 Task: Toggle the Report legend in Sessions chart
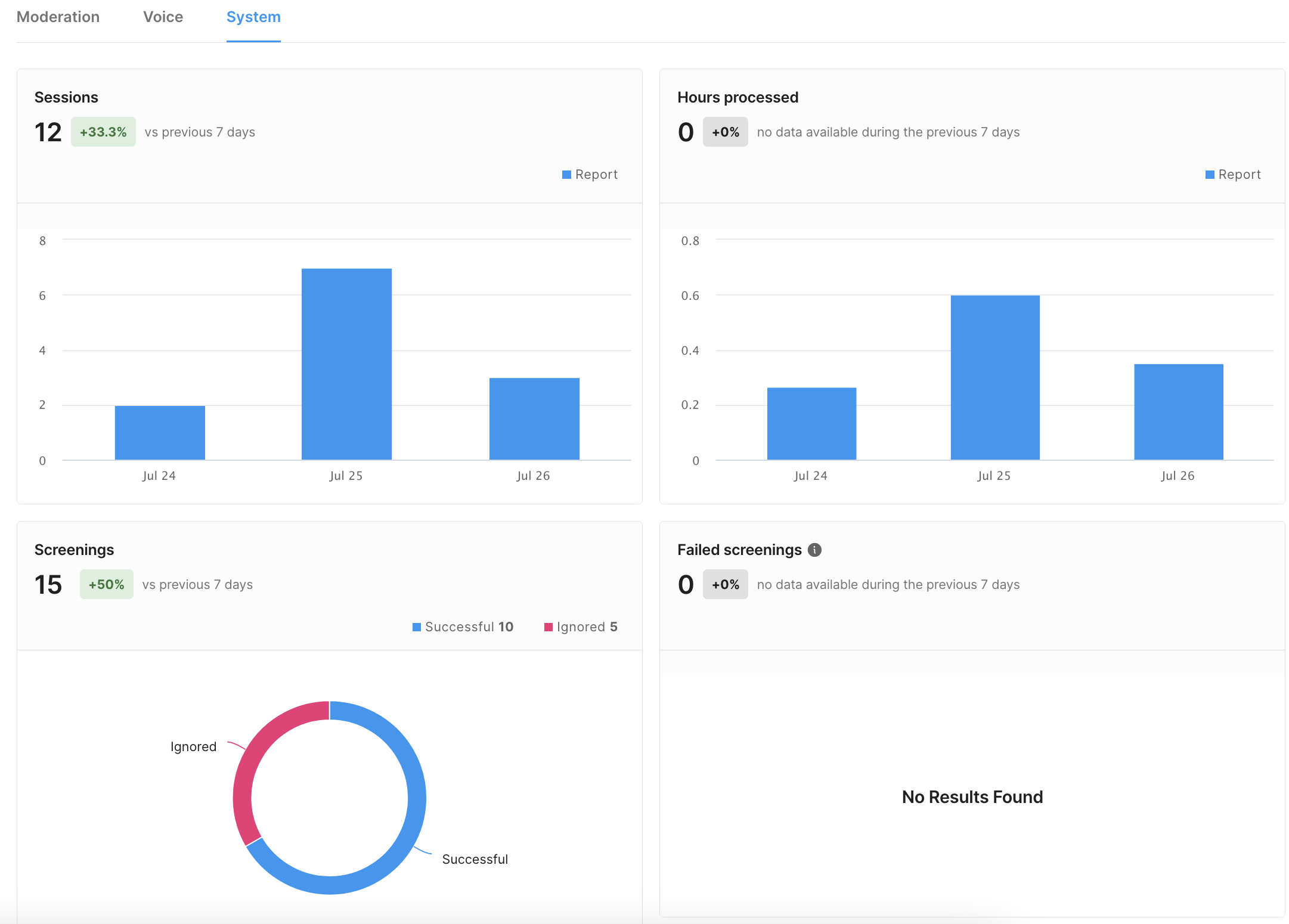coord(590,175)
